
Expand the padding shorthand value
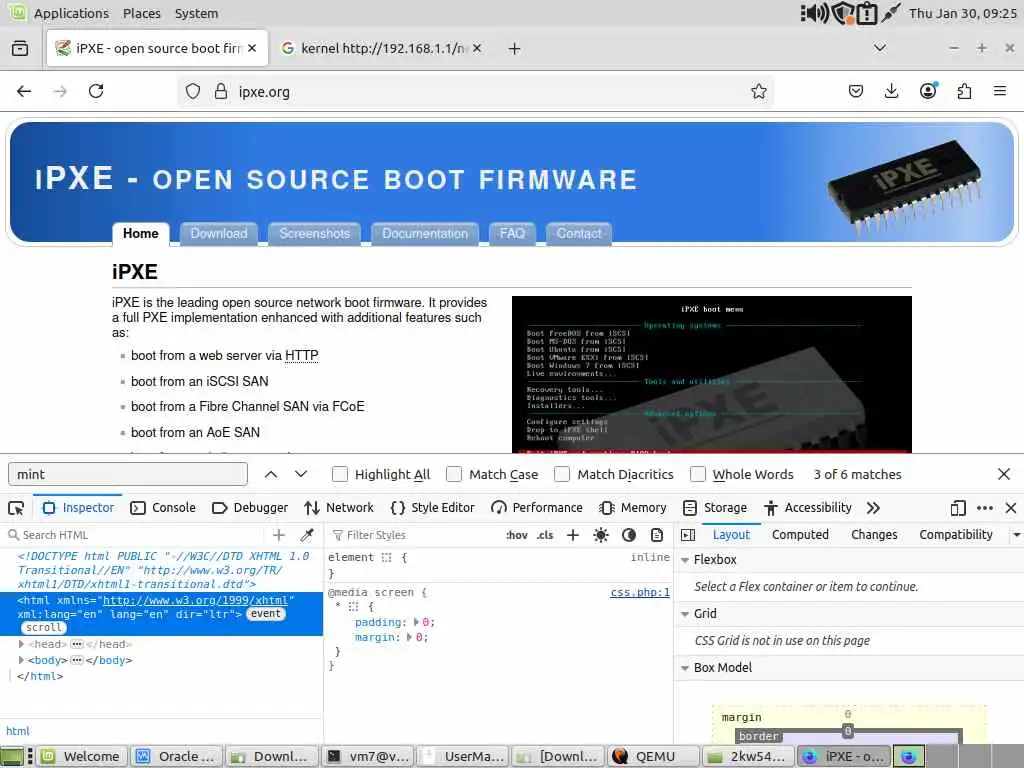416,622
